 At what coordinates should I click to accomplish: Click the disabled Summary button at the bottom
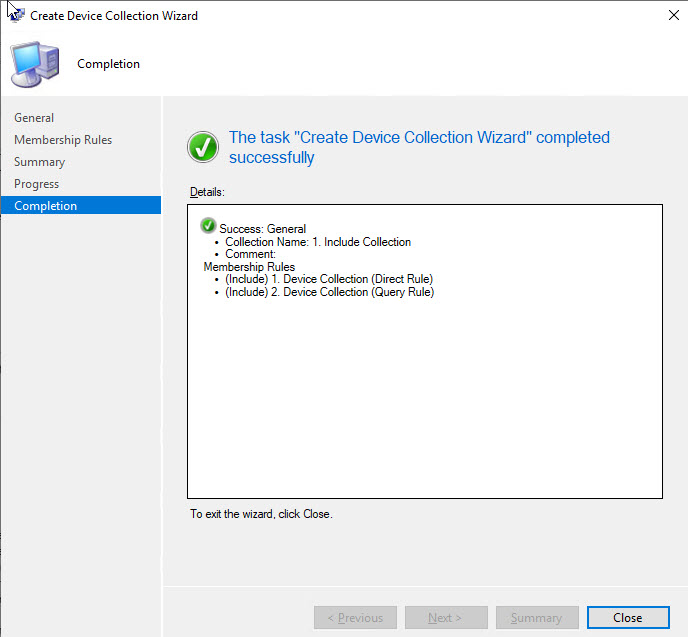tap(536, 618)
